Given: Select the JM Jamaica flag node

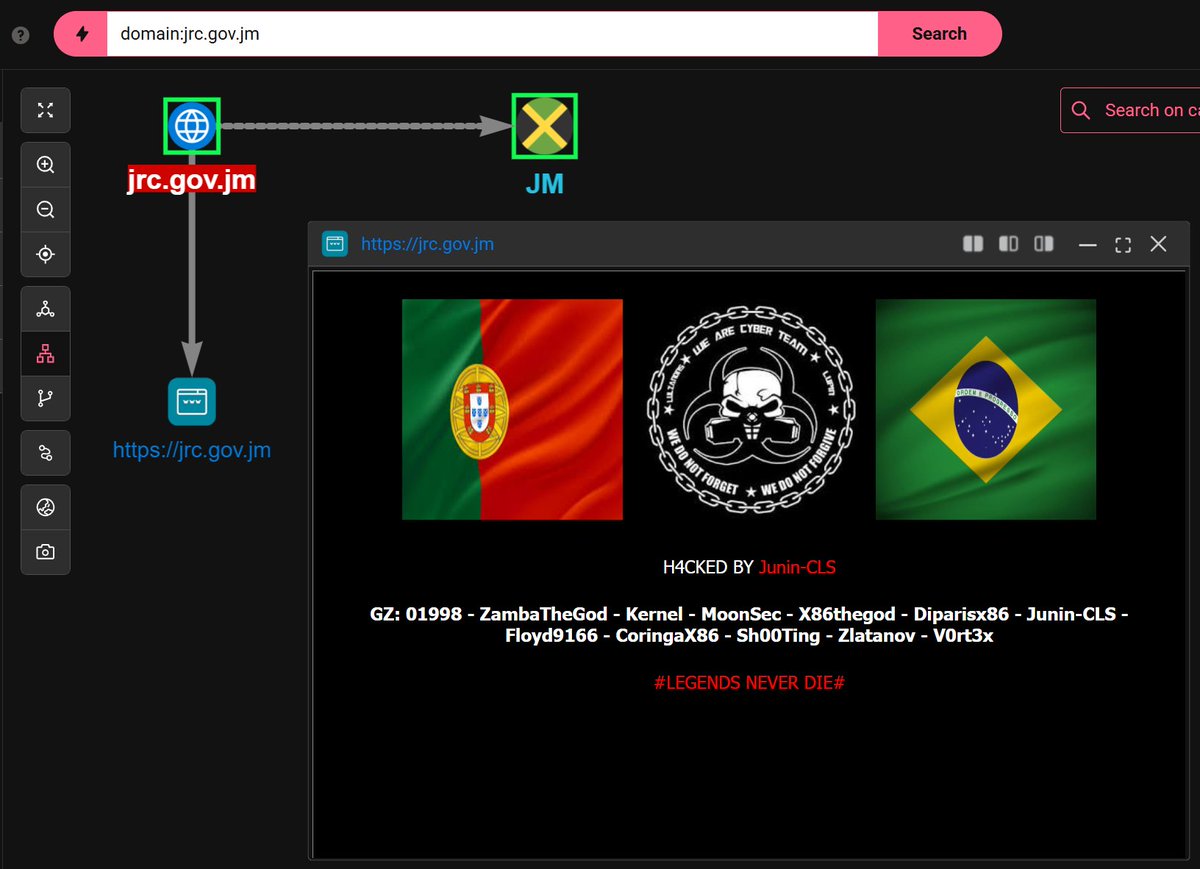Looking at the screenshot, I should pyautogui.click(x=544, y=126).
